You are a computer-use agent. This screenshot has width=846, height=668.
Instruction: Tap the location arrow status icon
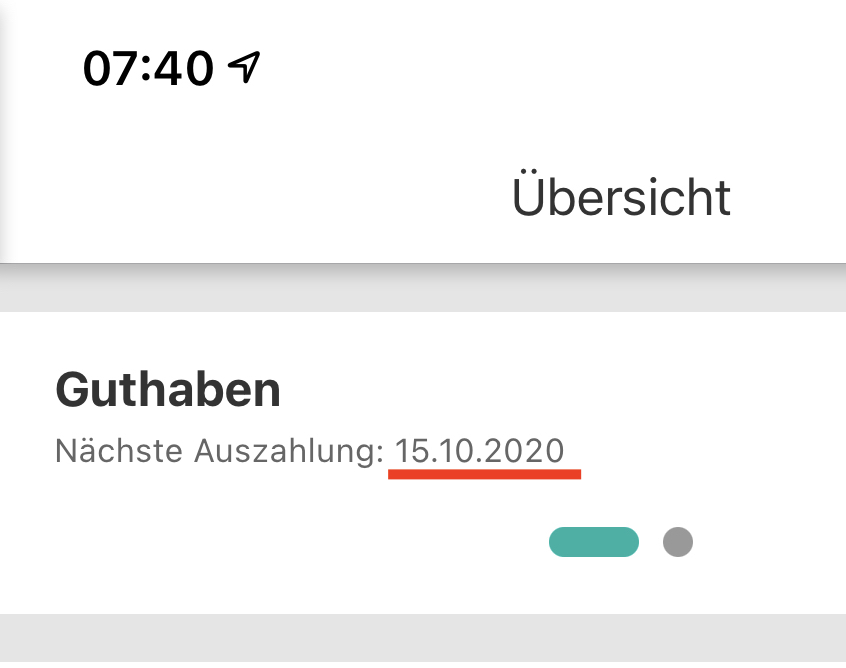point(244,67)
